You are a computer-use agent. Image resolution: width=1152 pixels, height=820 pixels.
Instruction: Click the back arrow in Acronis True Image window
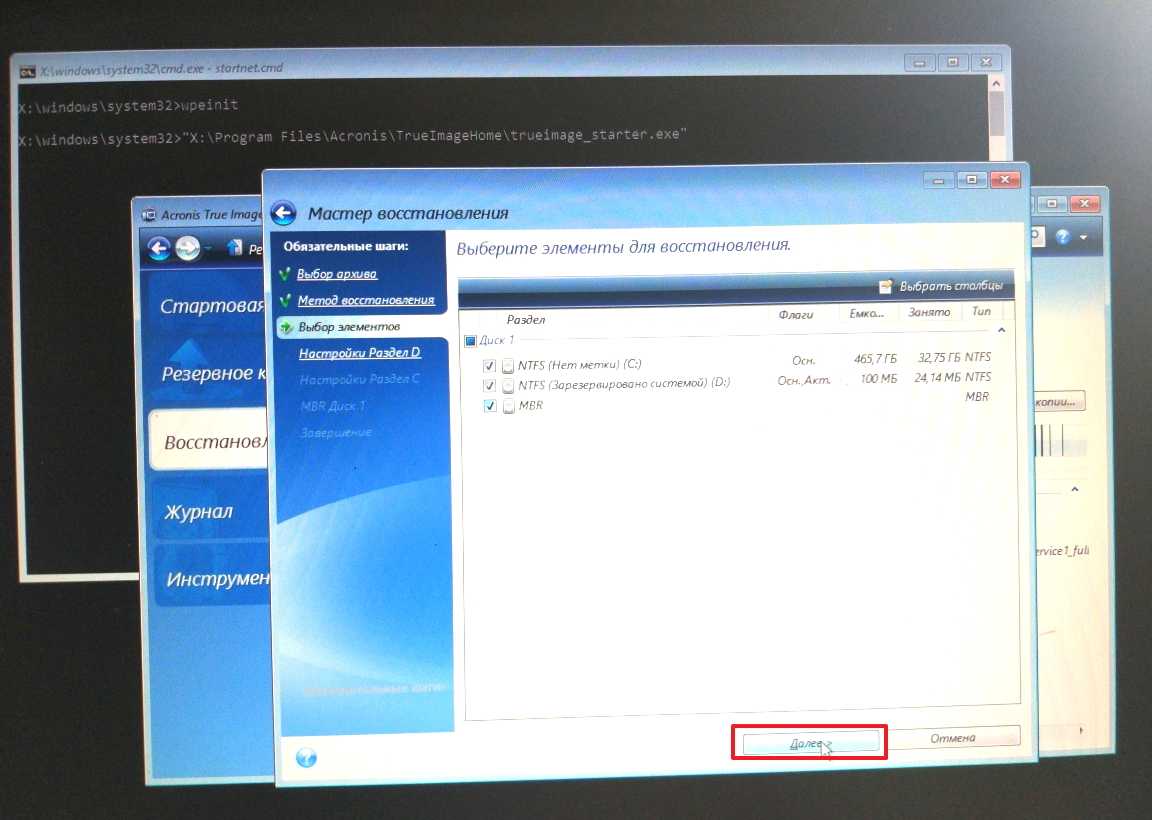click(x=158, y=248)
